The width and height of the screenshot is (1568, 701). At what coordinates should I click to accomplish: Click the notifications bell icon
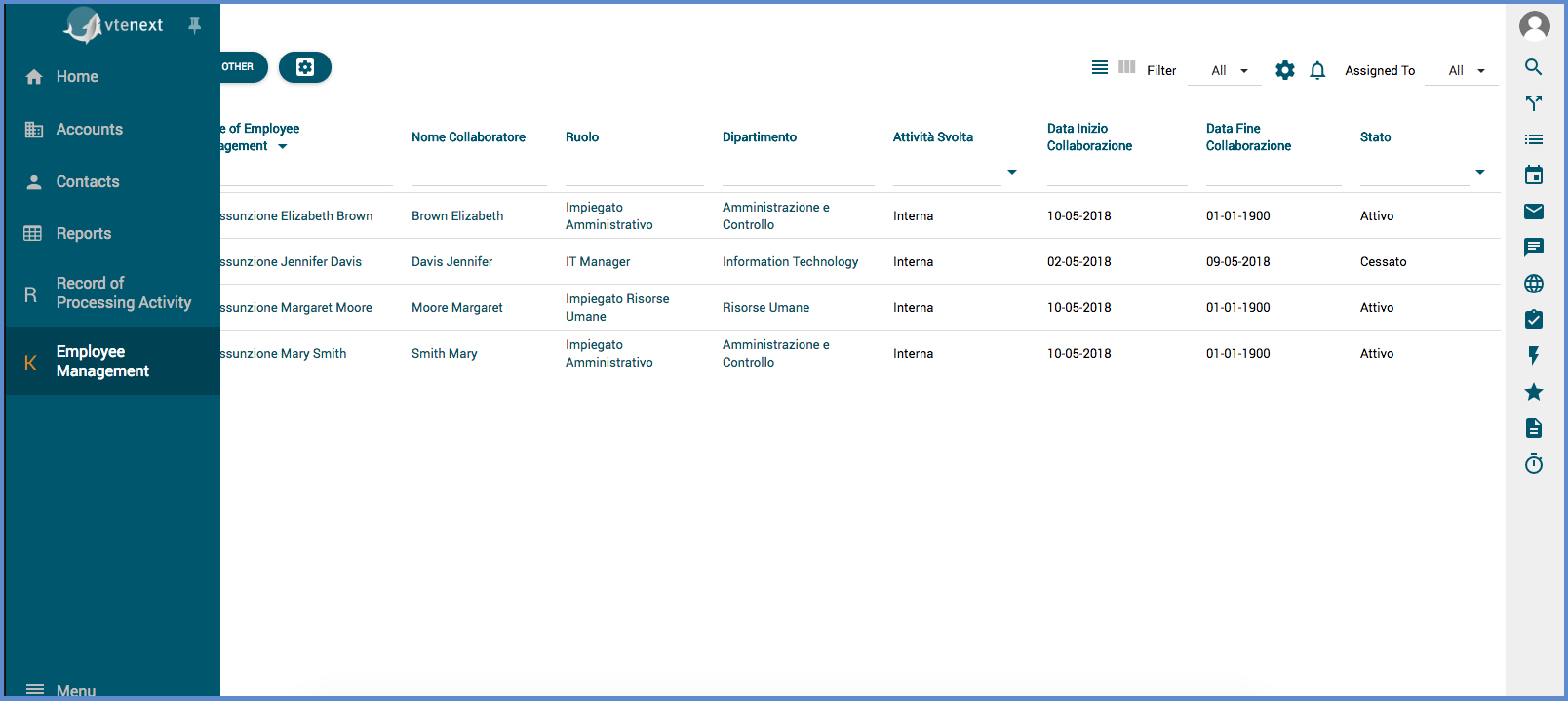coord(1317,70)
